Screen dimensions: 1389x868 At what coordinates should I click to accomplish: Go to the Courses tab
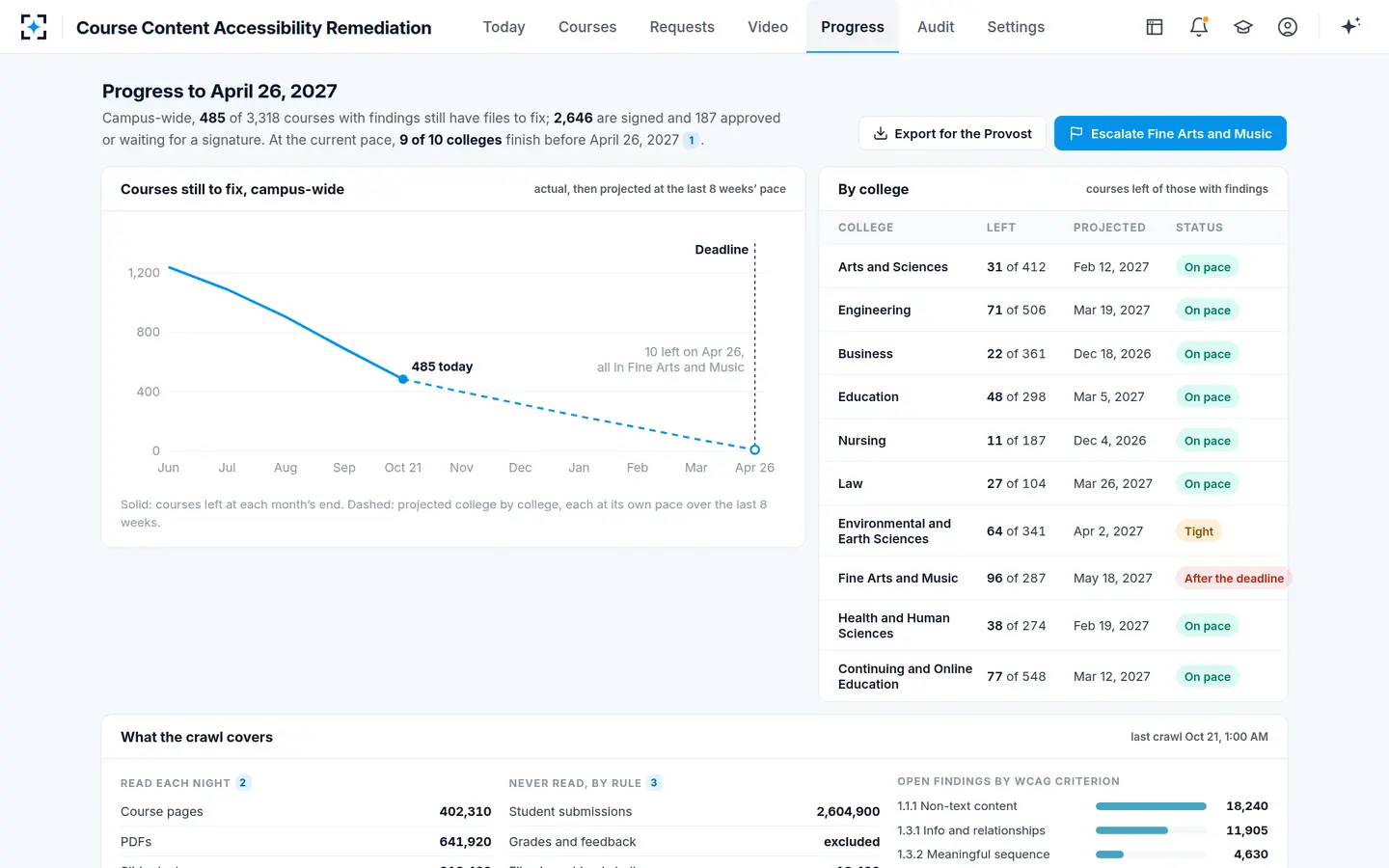coord(587,27)
